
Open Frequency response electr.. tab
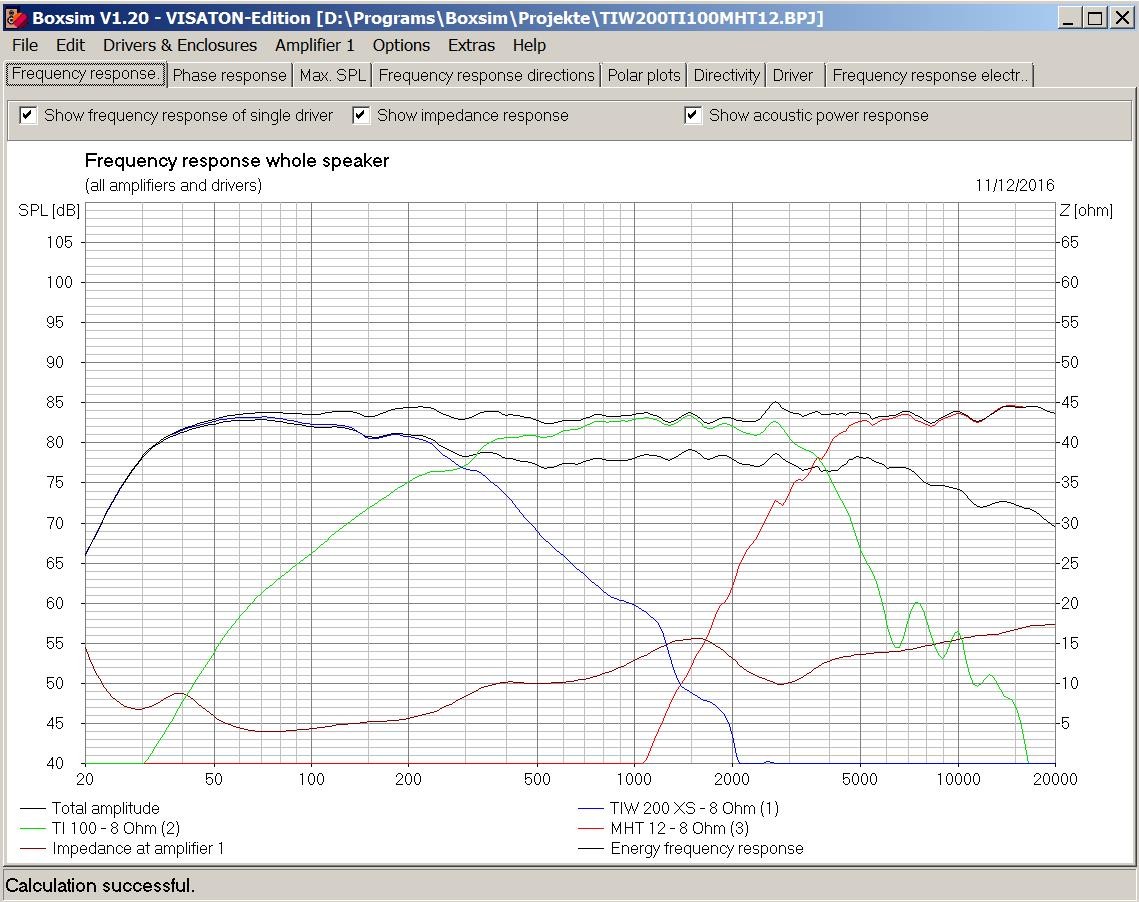[930, 76]
